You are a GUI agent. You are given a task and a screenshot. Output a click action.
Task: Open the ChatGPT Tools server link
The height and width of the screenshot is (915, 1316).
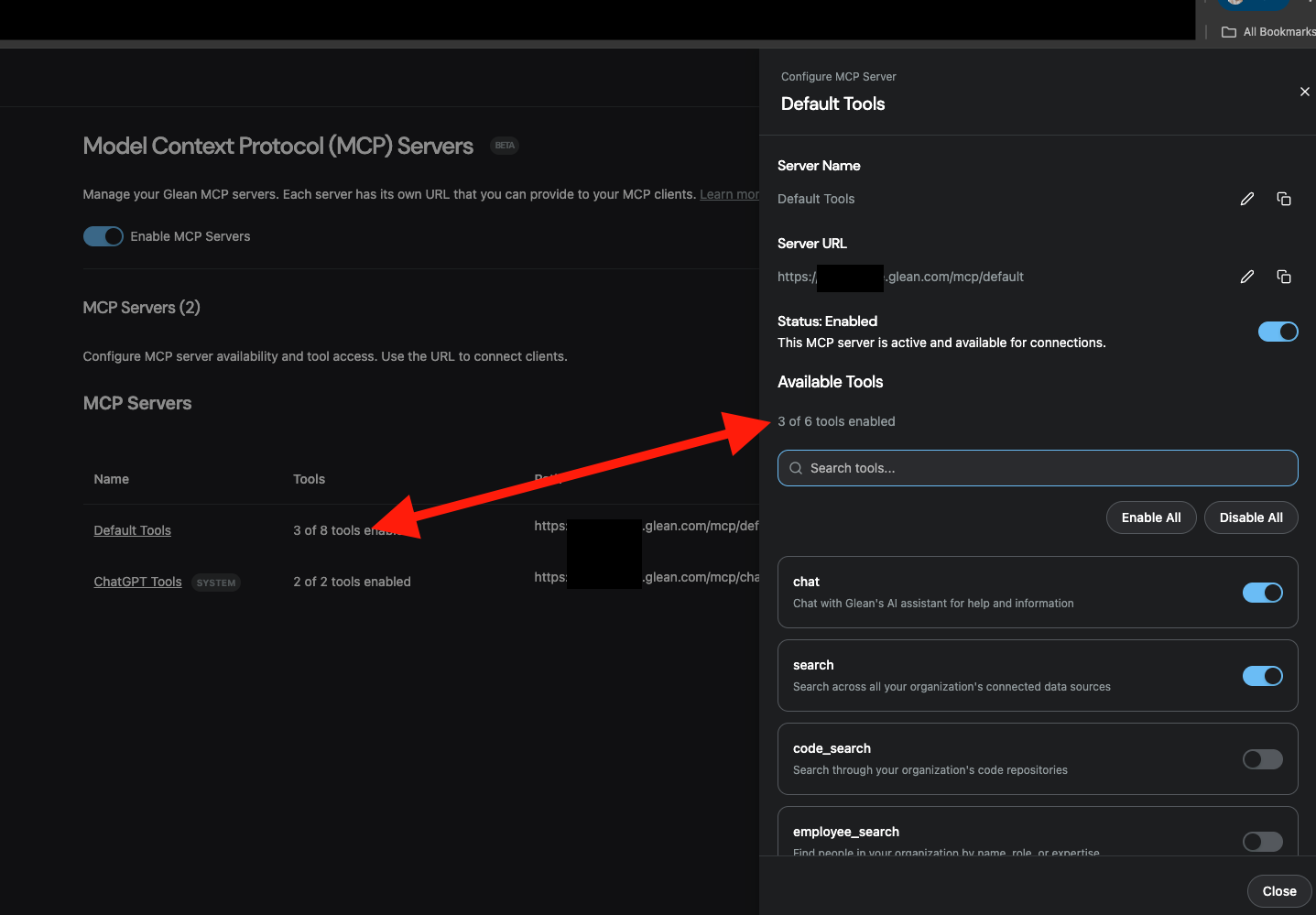(x=138, y=582)
